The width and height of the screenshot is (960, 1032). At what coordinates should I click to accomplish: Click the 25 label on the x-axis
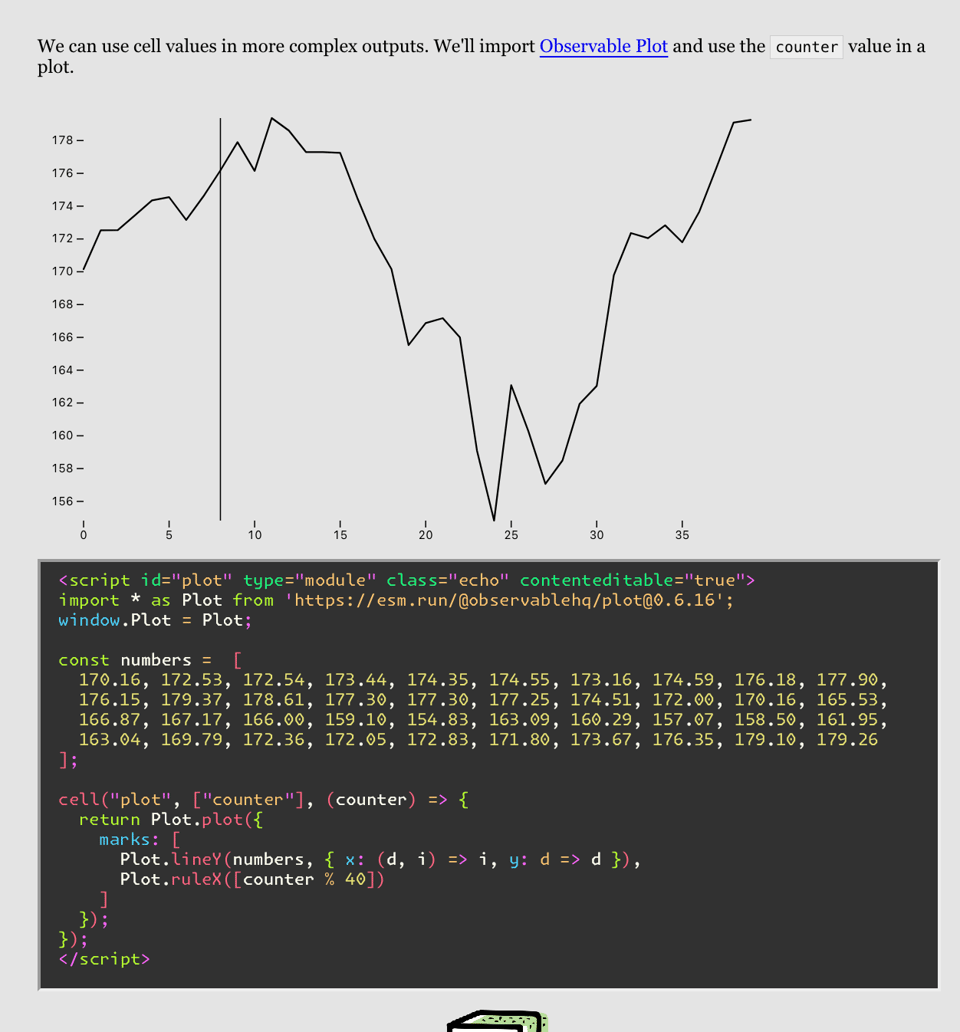tap(511, 535)
